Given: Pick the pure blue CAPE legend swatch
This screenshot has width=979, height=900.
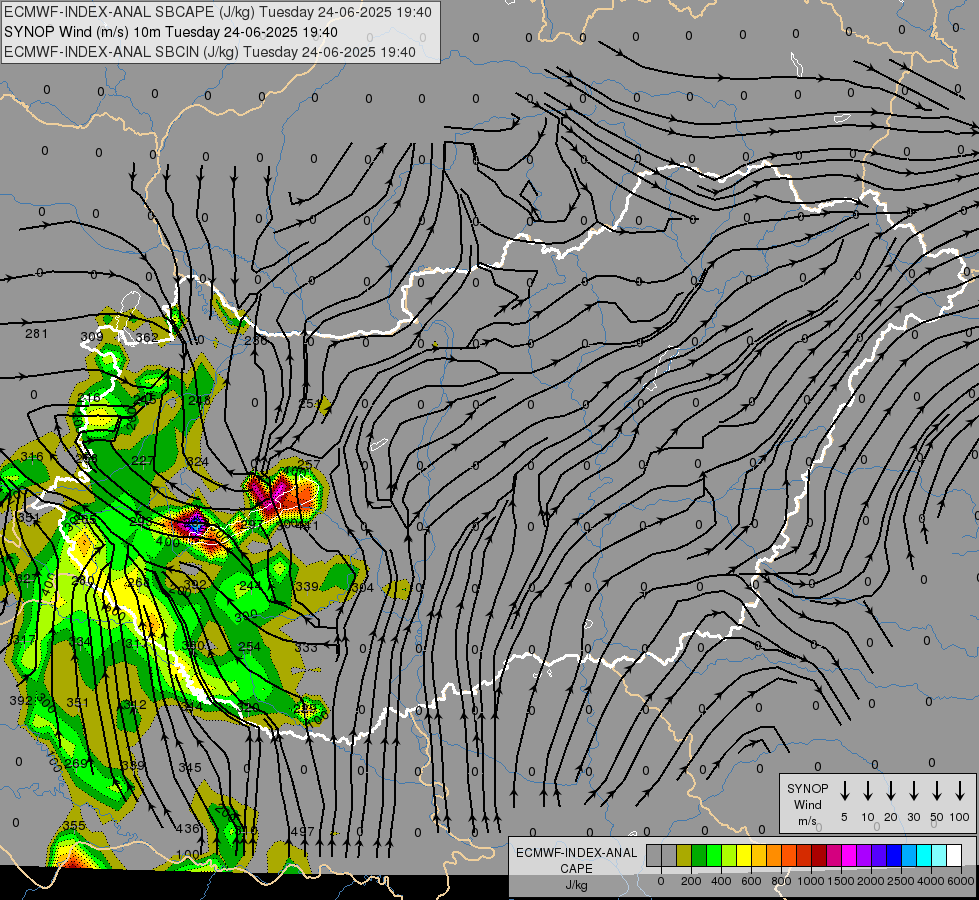Looking at the screenshot, I should coord(894,856).
